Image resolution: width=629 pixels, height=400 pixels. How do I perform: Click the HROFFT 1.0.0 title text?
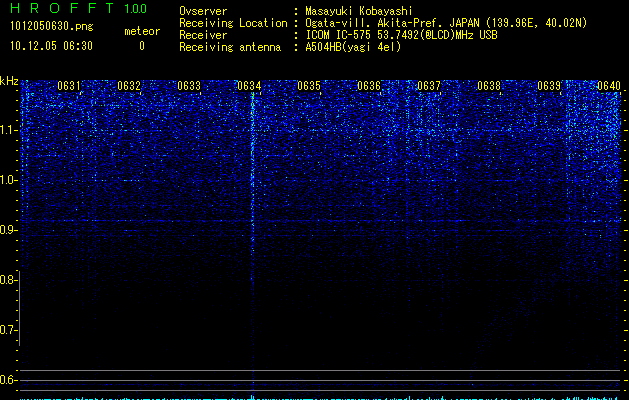point(79,8)
